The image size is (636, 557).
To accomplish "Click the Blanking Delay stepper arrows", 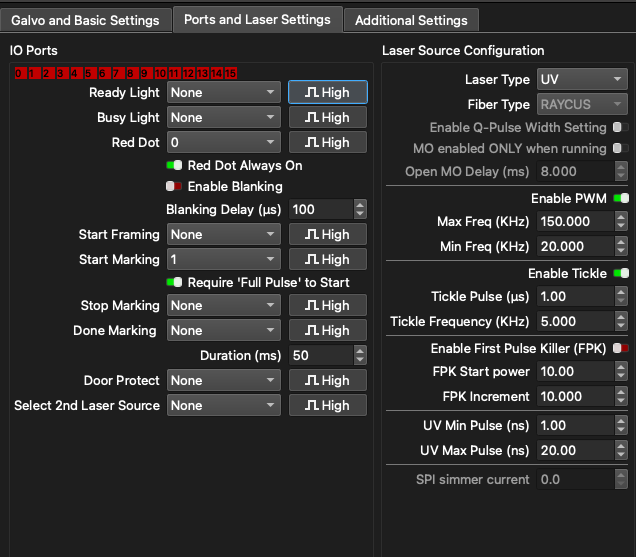I will click(x=360, y=209).
